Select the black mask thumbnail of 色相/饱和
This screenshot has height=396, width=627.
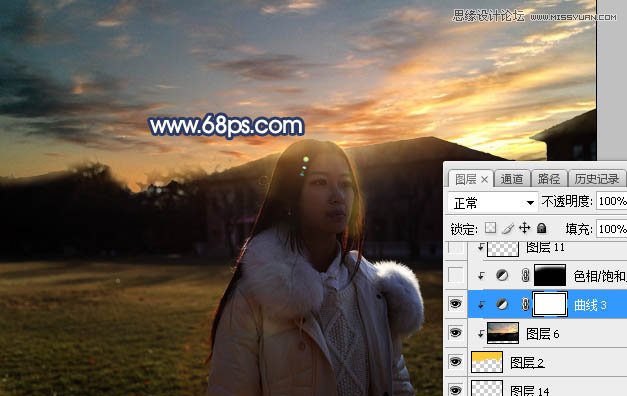(550, 275)
